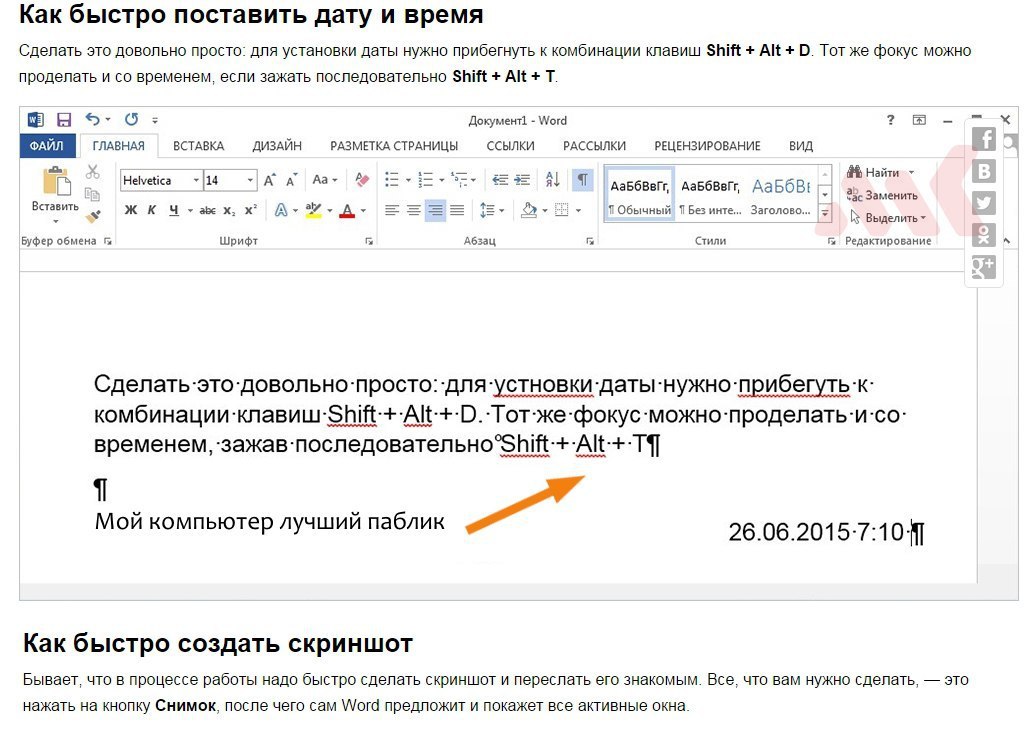This screenshot has height=742, width=1030.
Task: Open the ФАЙЛ menu tab
Action: (47, 146)
